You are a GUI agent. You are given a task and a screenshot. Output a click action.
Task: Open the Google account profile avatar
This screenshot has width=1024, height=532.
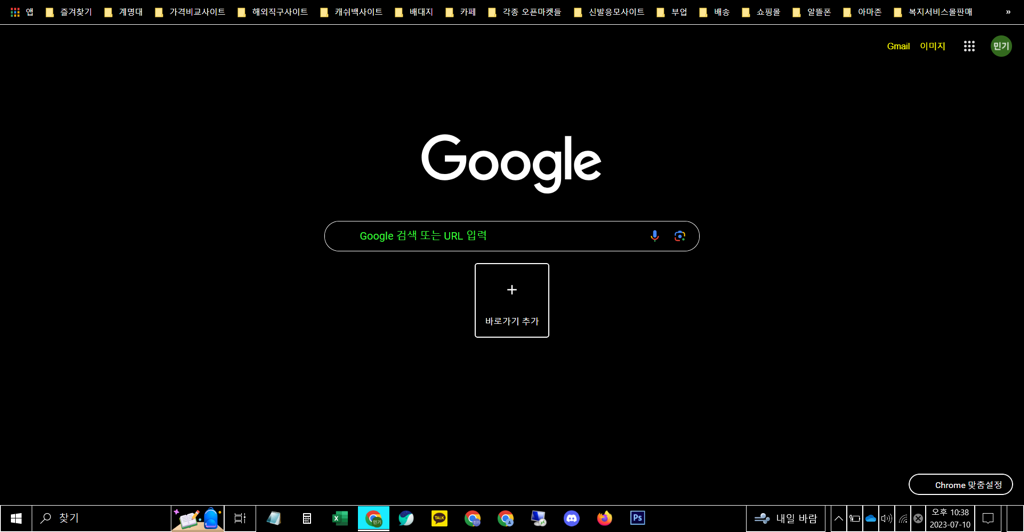tap(1001, 46)
